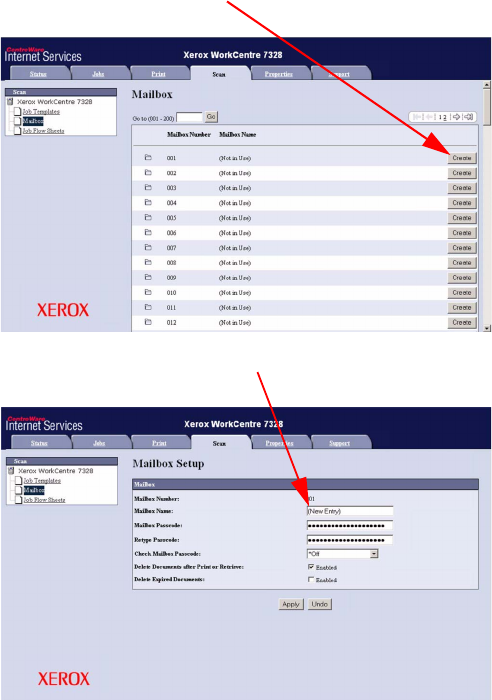The height and width of the screenshot is (700, 492).
Task: Open the Status tab on Mailbox Setup page
Action: (x=39, y=443)
